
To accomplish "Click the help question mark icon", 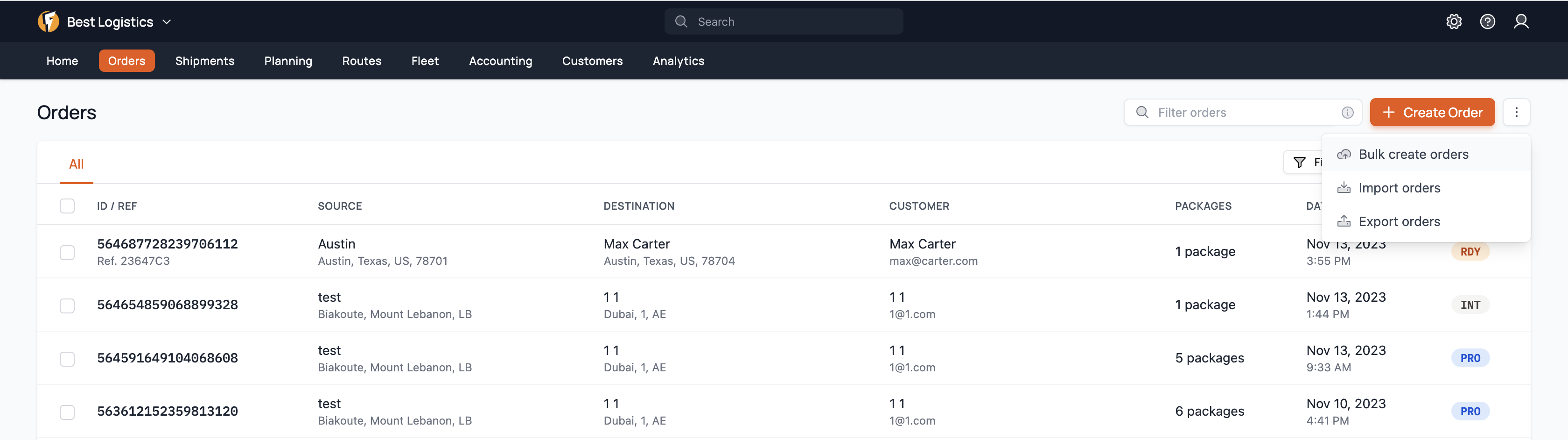I will 1487,22.
